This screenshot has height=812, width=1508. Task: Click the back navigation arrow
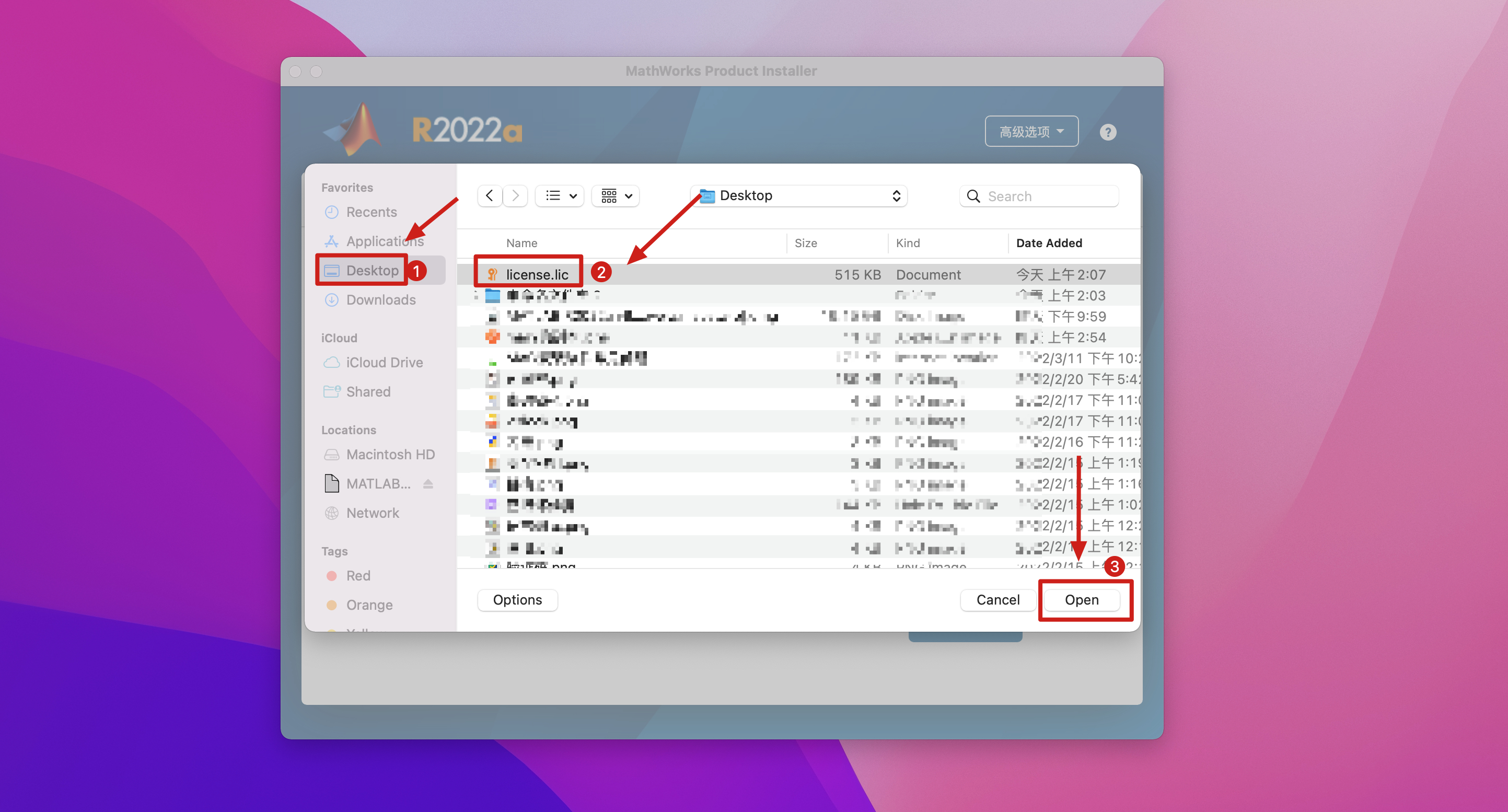(490, 195)
